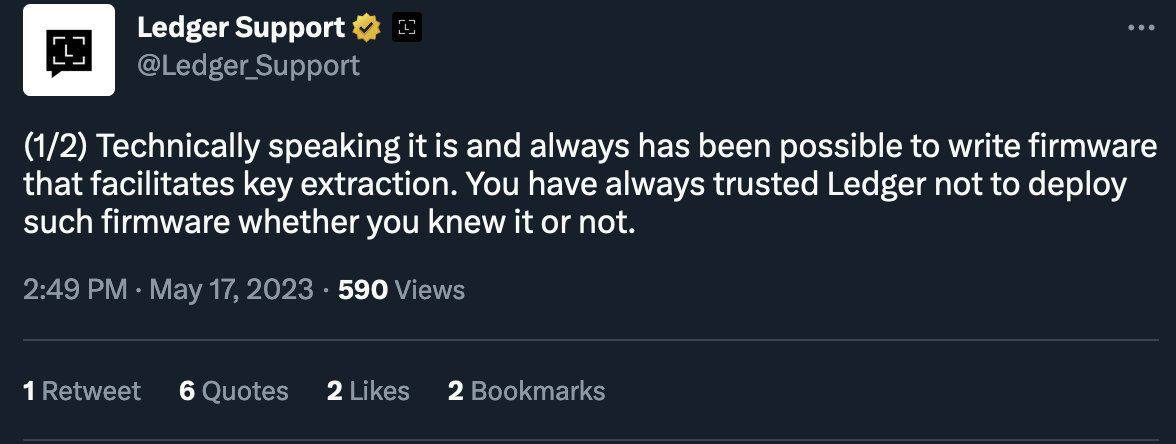The image size is (1176, 444).
Task: Click the 2:49 PM timestamp
Action: tap(74, 290)
